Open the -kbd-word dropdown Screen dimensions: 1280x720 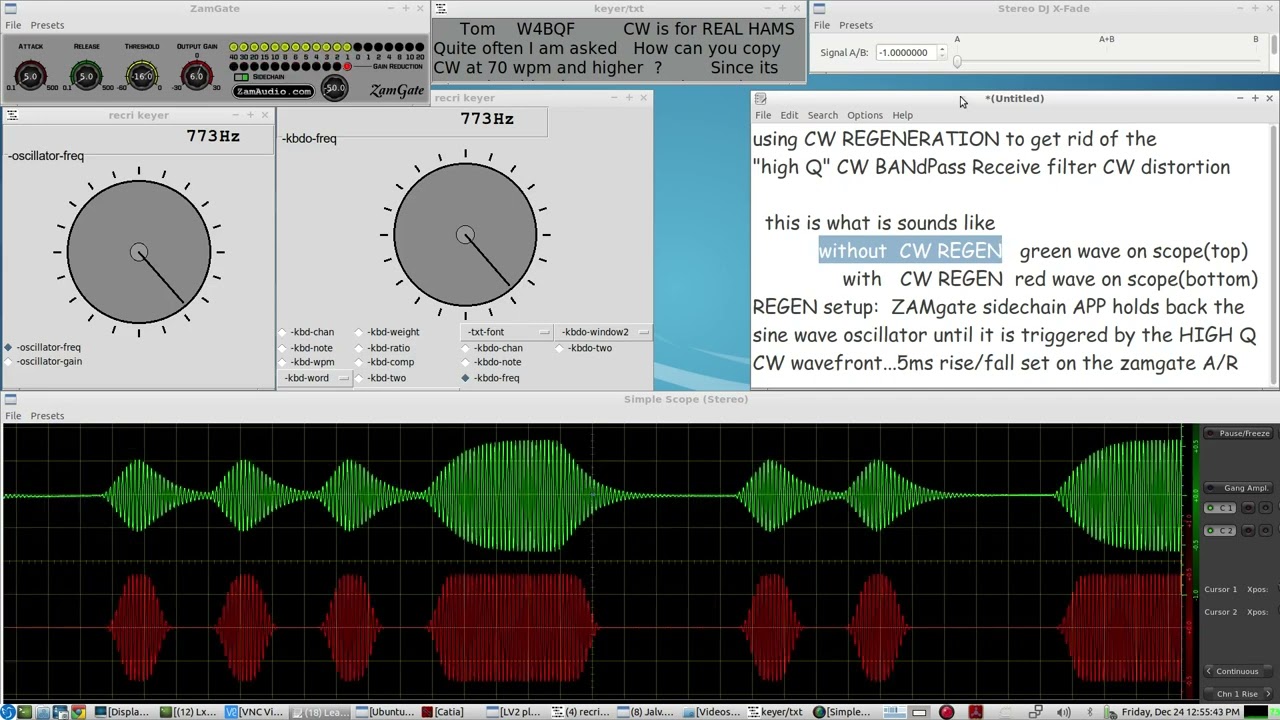[x=315, y=378]
